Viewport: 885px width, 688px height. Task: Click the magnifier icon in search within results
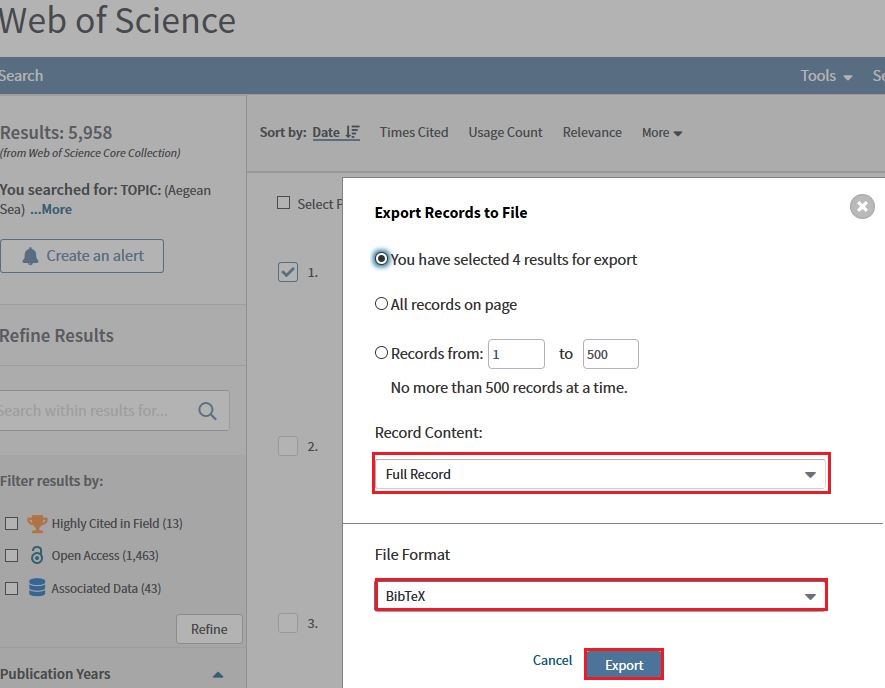click(x=208, y=411)
